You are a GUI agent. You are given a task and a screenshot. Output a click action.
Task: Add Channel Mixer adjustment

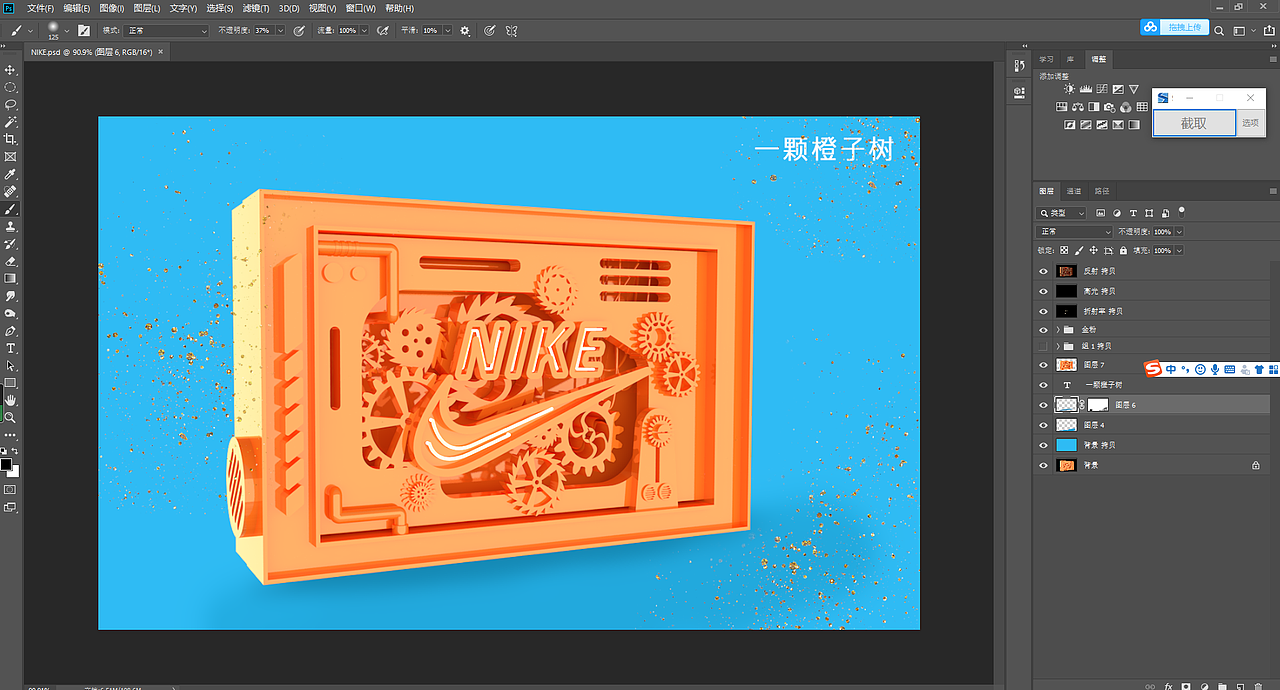pos(1126,107)
